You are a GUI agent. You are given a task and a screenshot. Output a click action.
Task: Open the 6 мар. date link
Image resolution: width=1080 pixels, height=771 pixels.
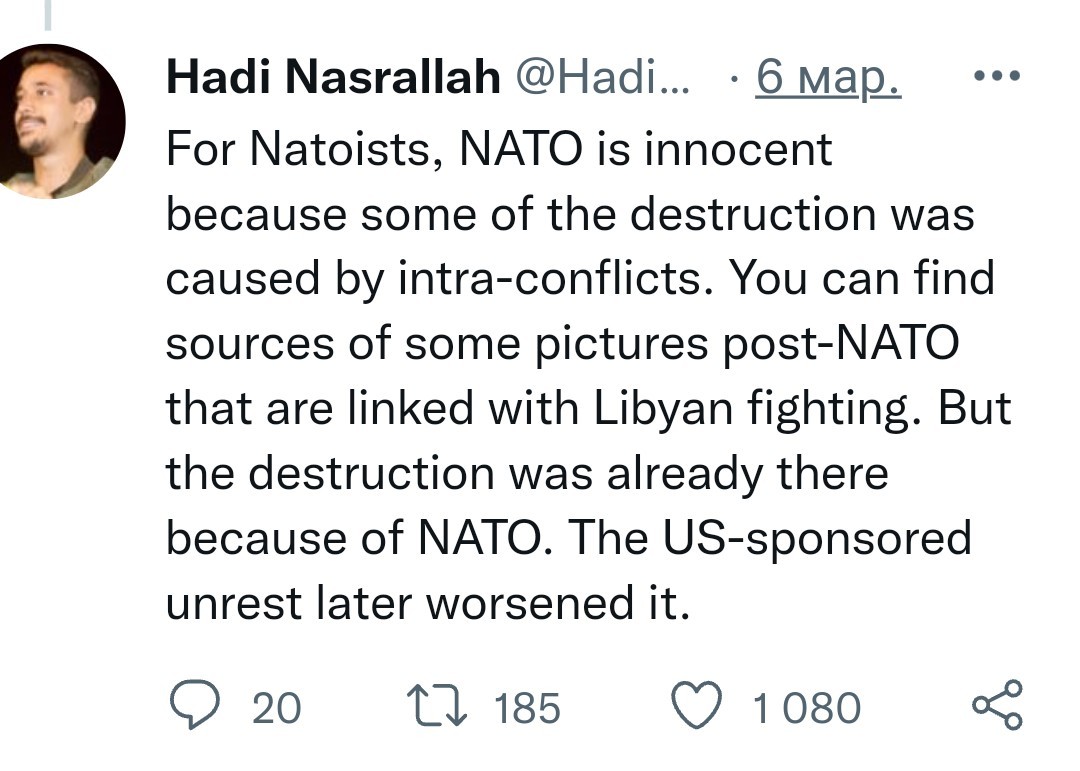[828, 77]
